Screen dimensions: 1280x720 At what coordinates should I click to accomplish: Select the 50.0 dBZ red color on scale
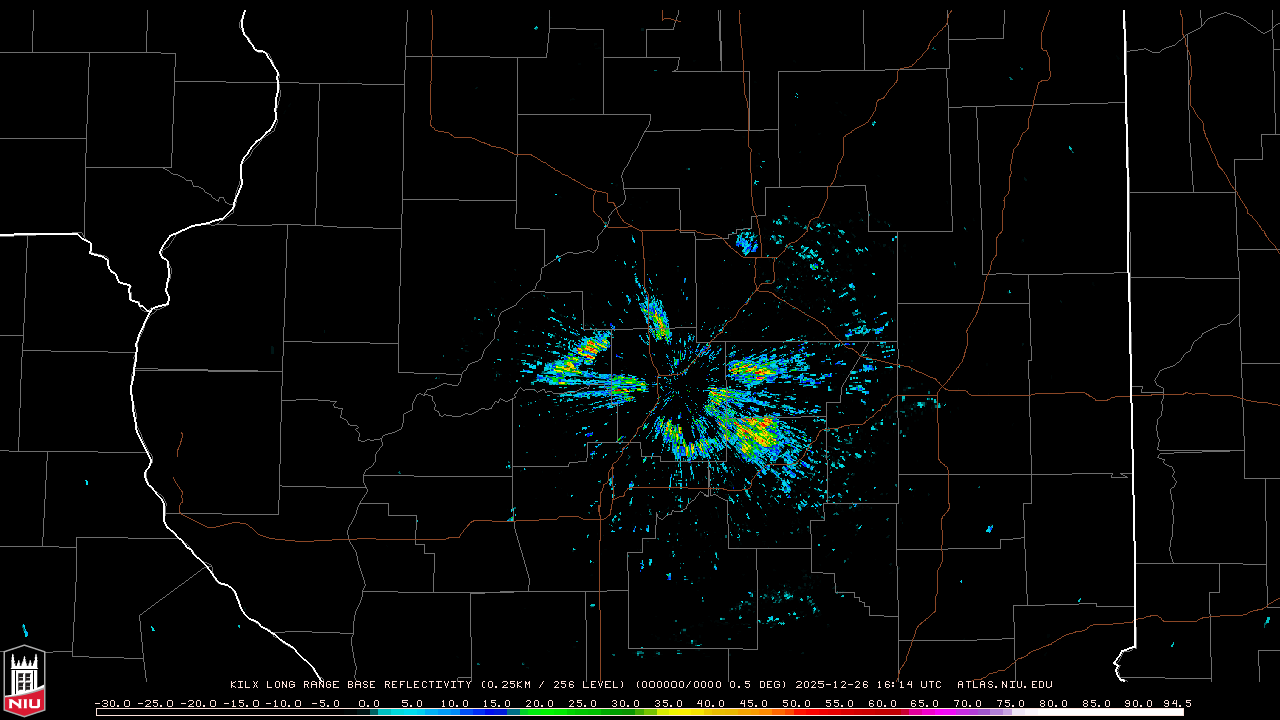[x=797, y=712]
